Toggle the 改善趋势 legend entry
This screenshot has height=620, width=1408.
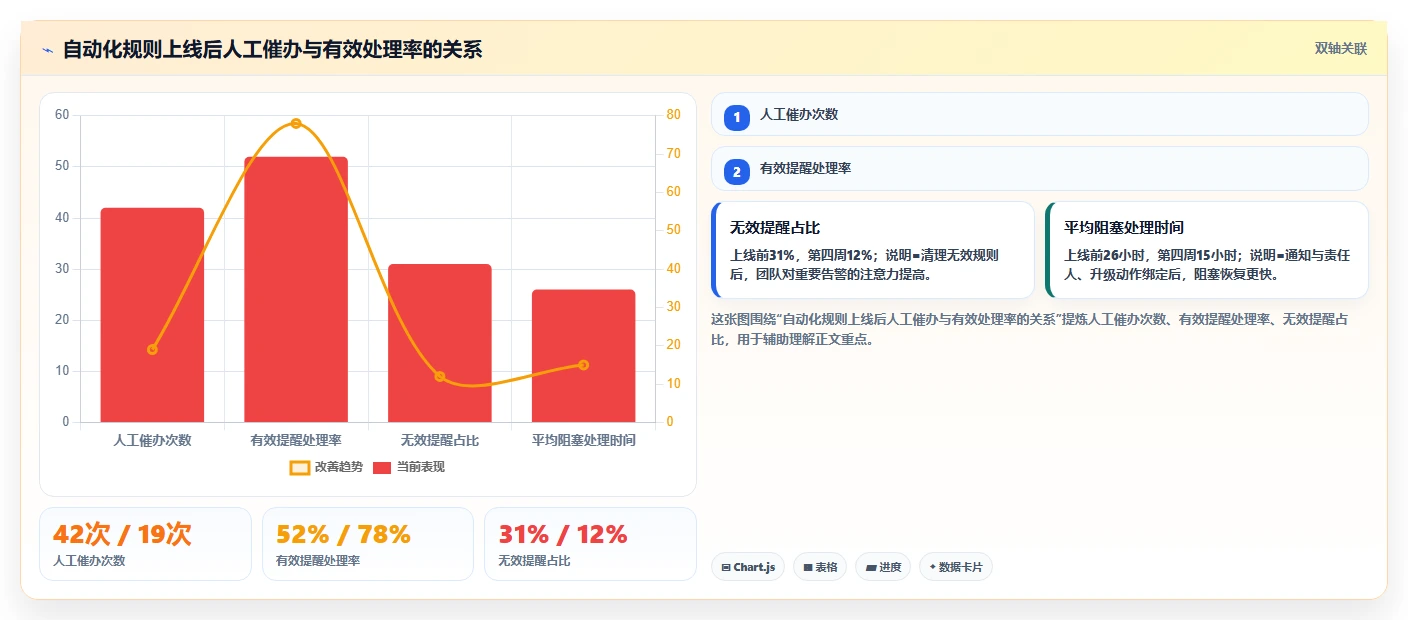coord(327,467)
